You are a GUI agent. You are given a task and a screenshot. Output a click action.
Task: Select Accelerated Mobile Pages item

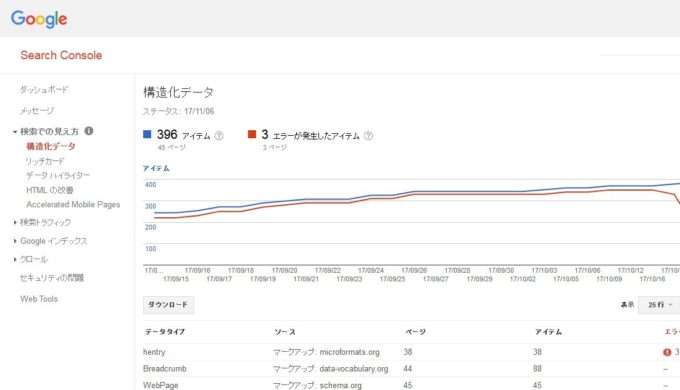click(x=73, y=204)
